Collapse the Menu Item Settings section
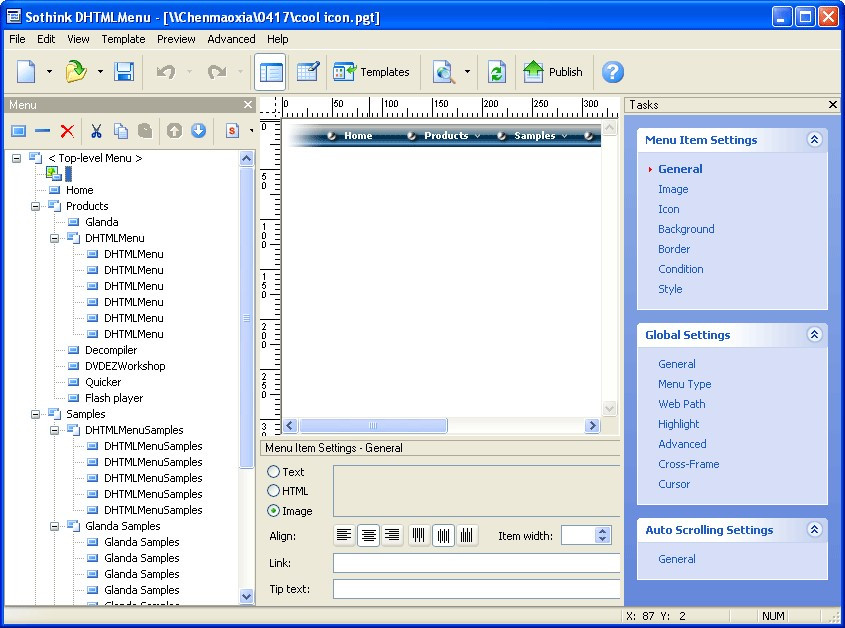845x628 pixels. [814, 140]
